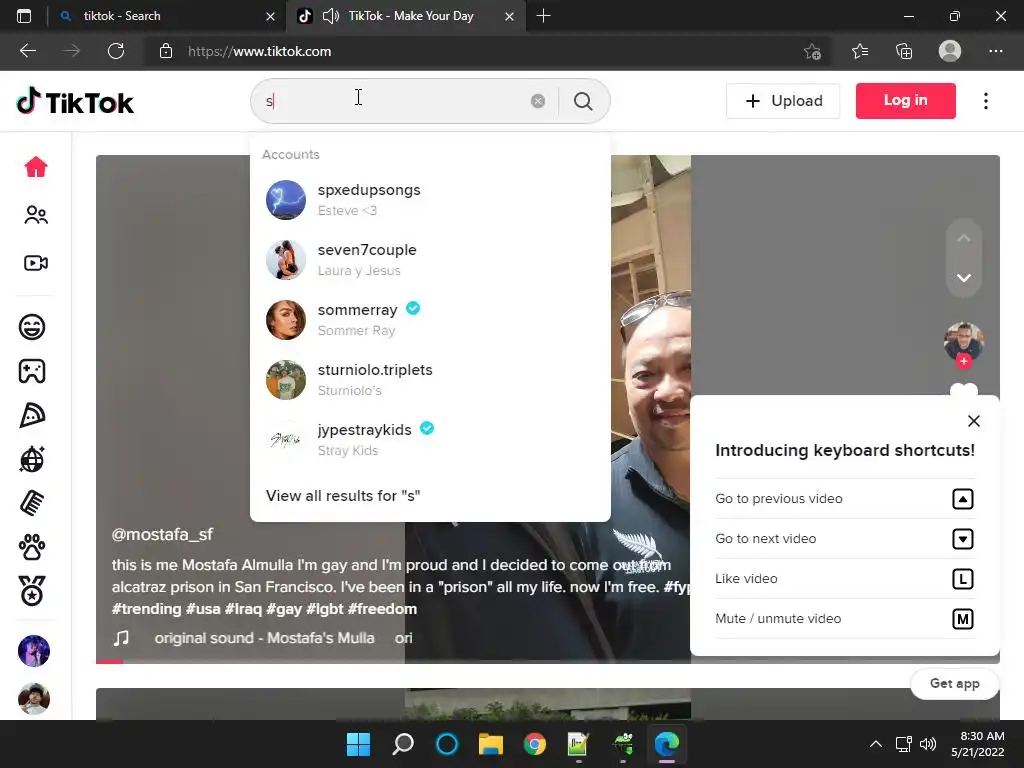The image size is (1024, 768).
Task: Go back using the browser back arrow
Action: (28, 51)
